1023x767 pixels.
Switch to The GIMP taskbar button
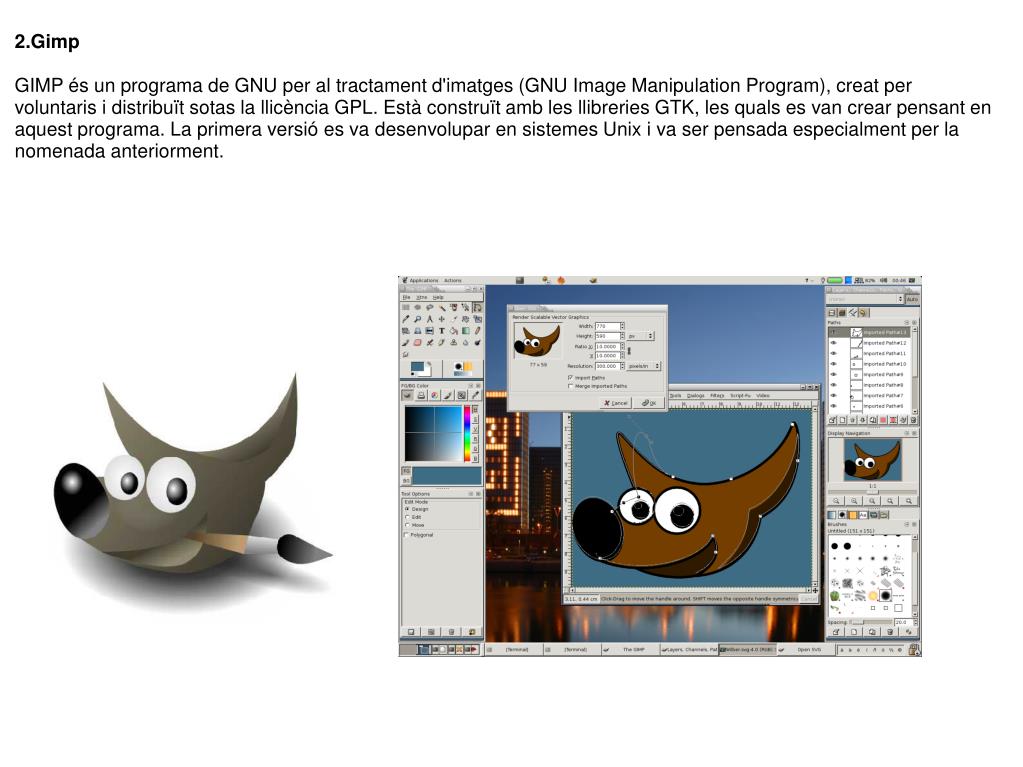coord(633,650)
